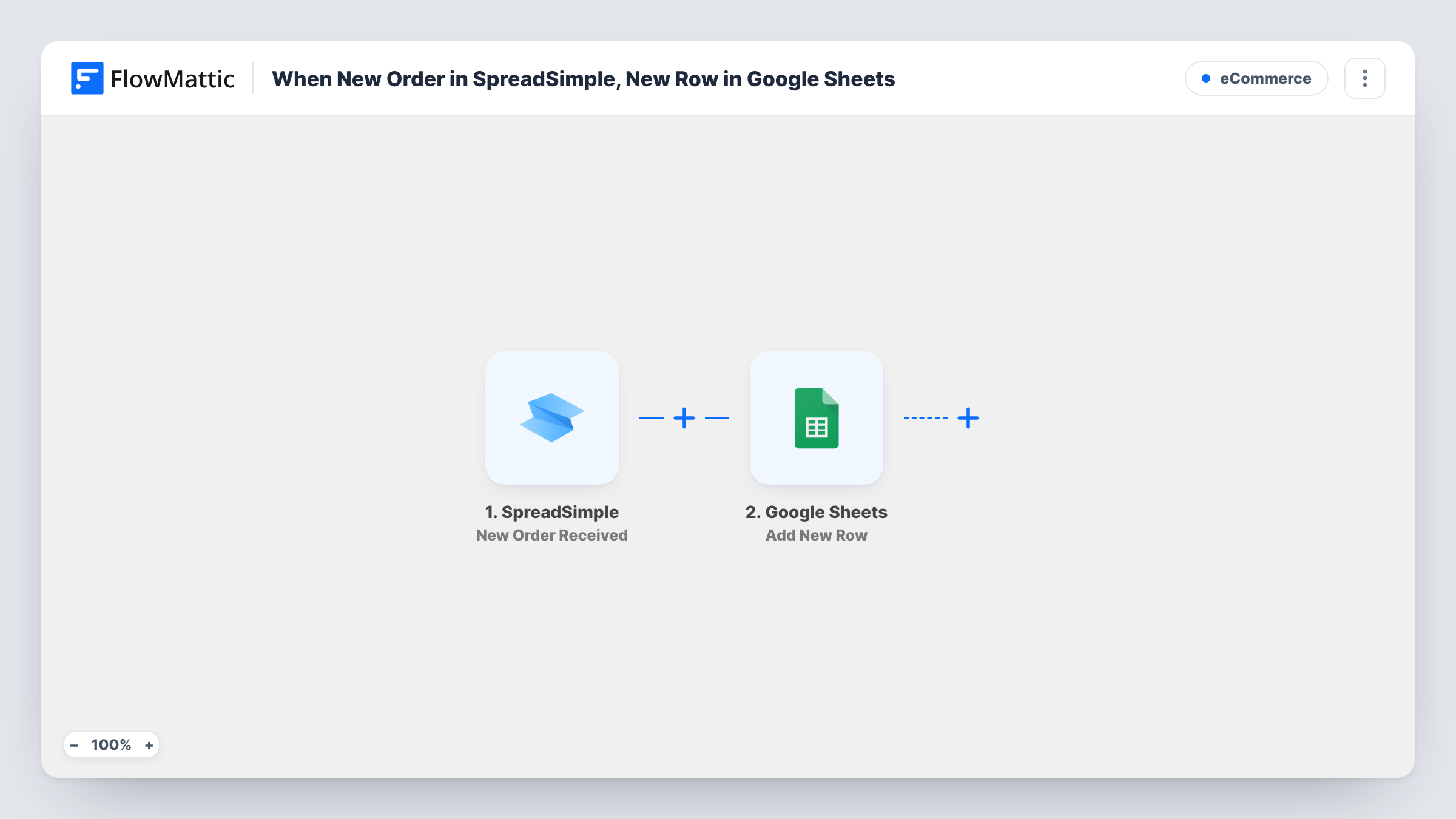Open the three-dot options menu
The height and width of the screenshot is (819, 1456).
tap(1365, 78)
